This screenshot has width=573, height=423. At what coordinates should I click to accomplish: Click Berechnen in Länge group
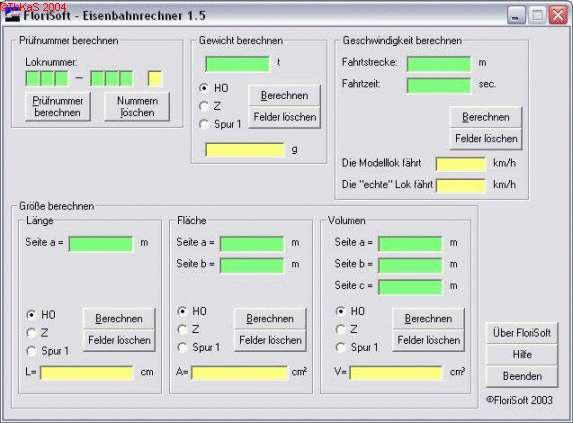click(119, 319)
